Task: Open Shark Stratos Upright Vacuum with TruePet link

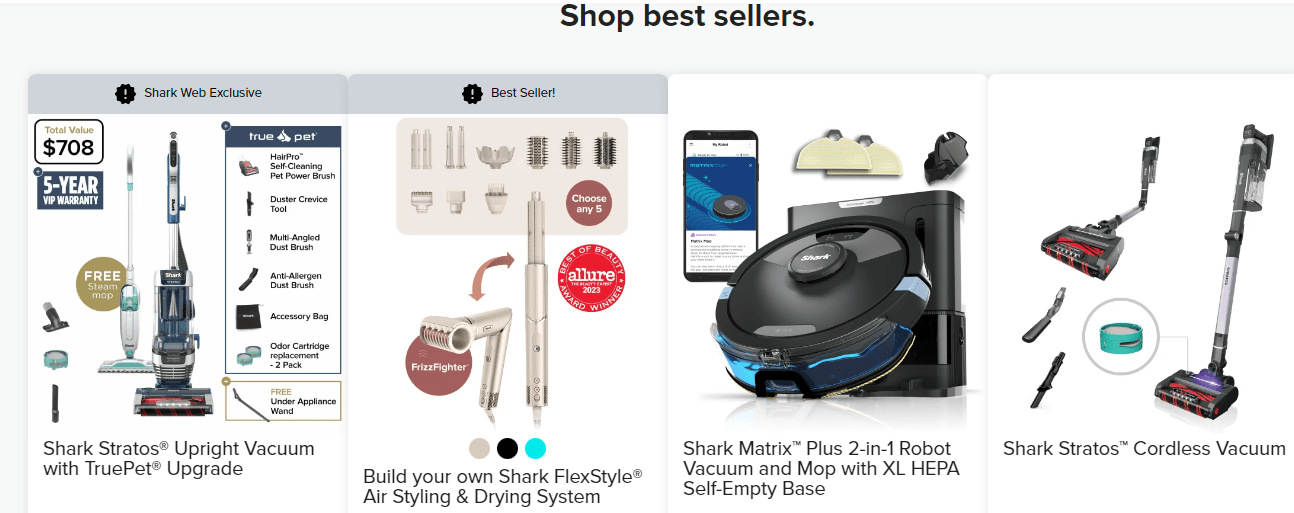Action: click(x=179, y=458)
